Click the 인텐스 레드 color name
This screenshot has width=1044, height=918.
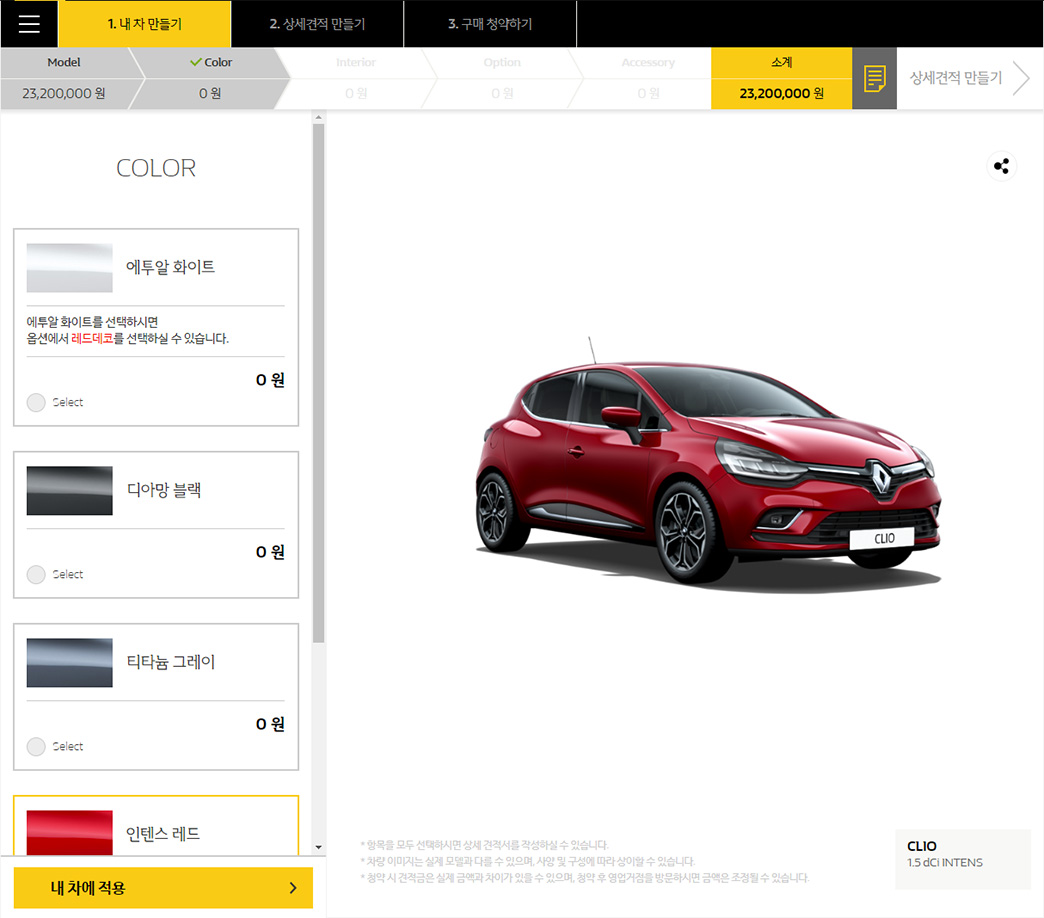click(163, 833)
